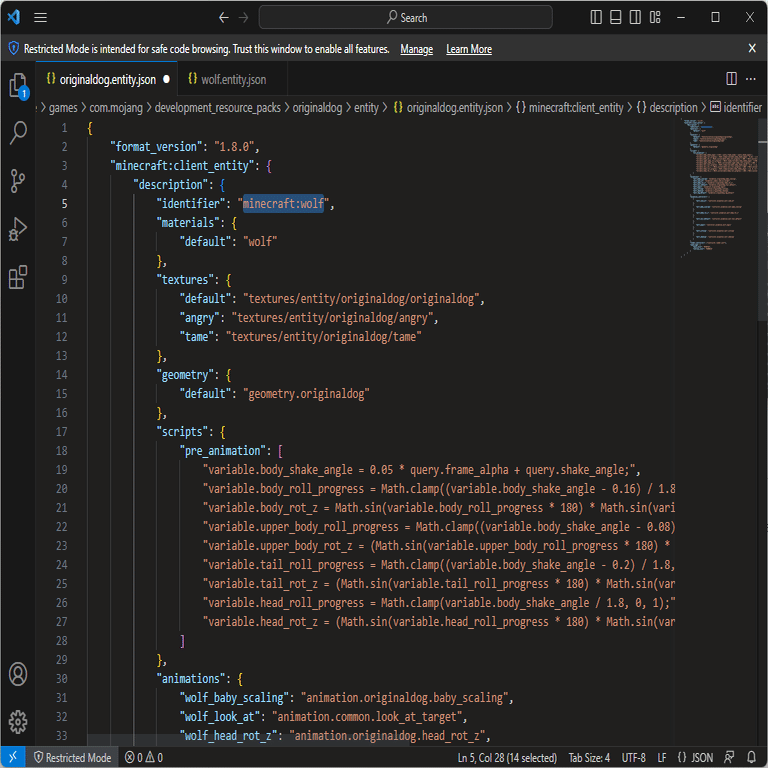Viewport: 768px width, 768px height.
Task: Split the editor to the right
Action: point(731,78)
